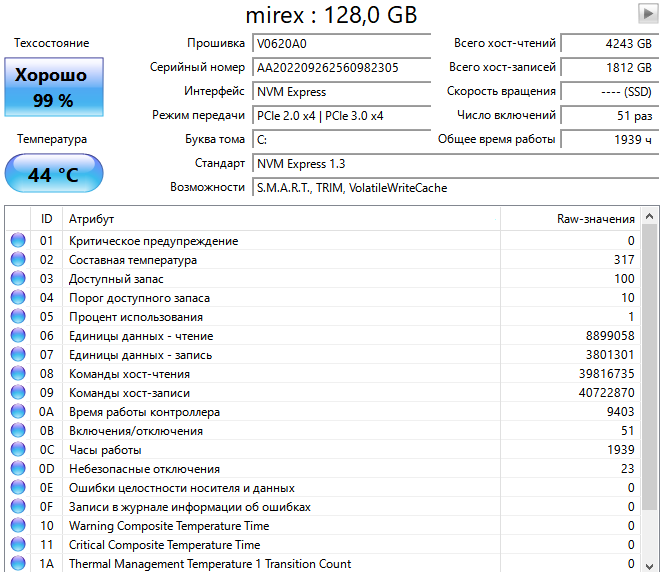Click the Raw-значения column header
The image size is (663, 572).
pos(595,219)
